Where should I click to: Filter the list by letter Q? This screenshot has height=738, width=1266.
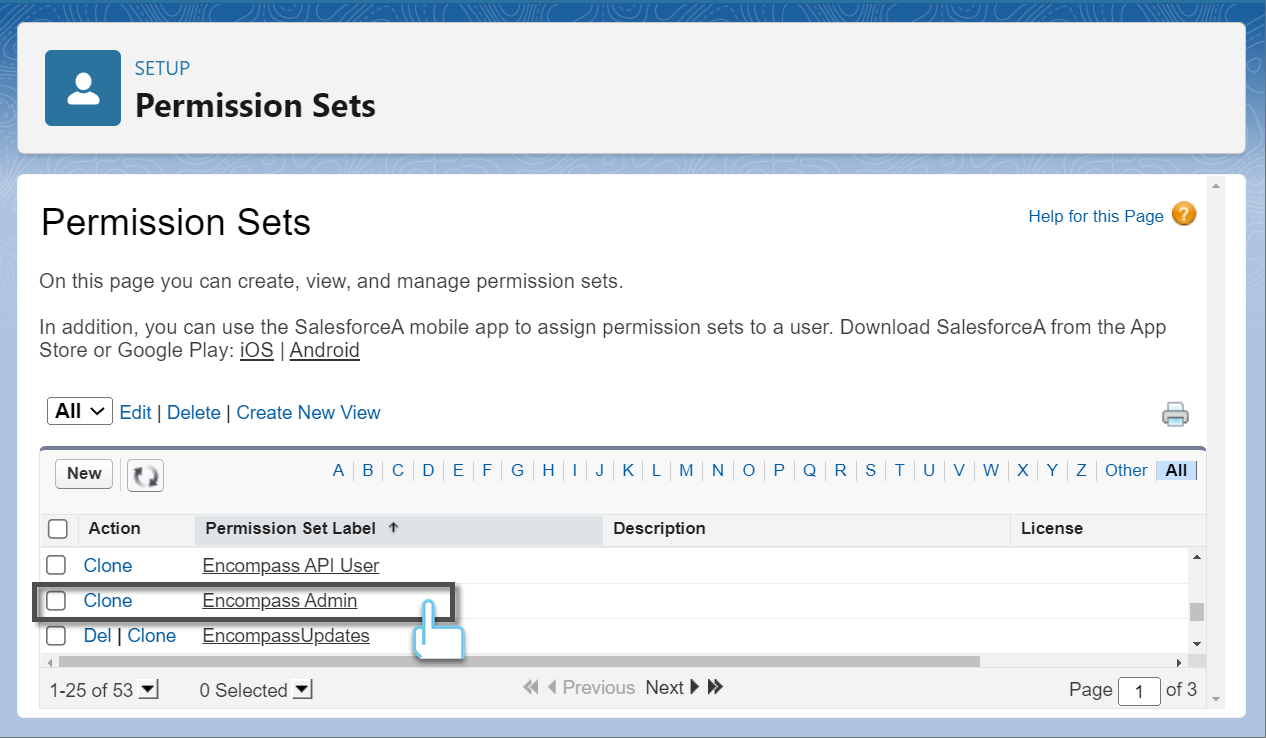(x=810, y=470)
